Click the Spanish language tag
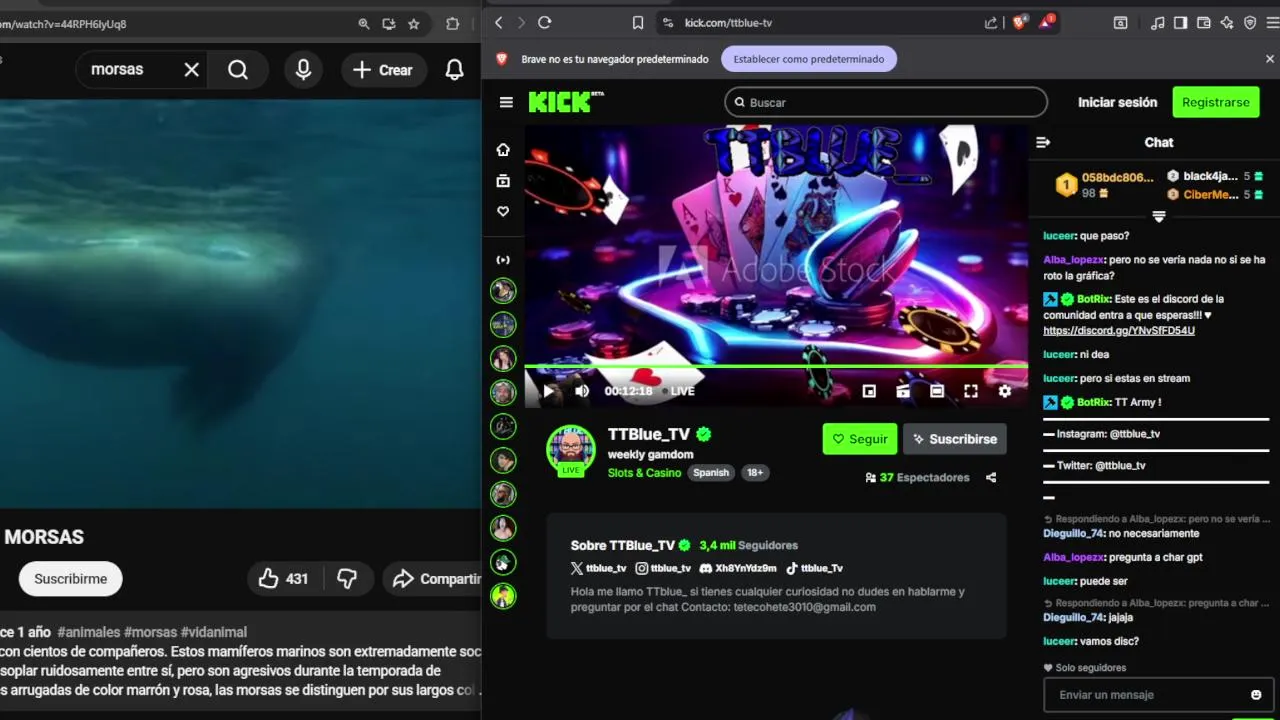This screenshot has height=720, width=1280. click(x=711, y=473)
